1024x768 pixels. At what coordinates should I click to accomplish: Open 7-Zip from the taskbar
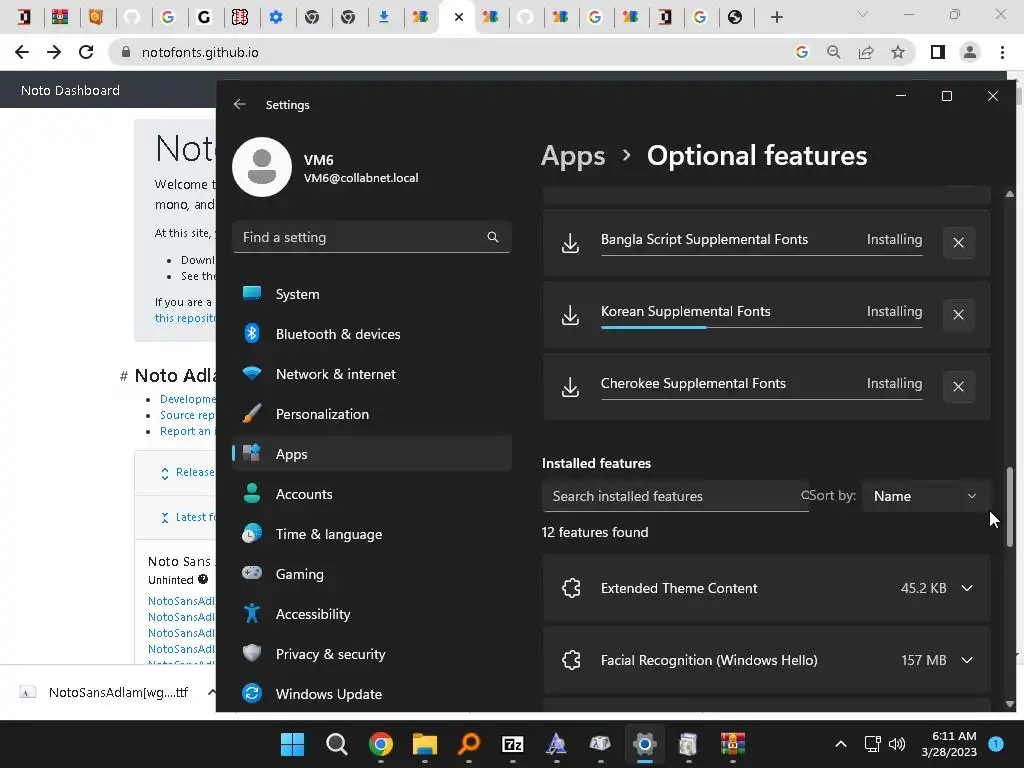pos(513,744)
